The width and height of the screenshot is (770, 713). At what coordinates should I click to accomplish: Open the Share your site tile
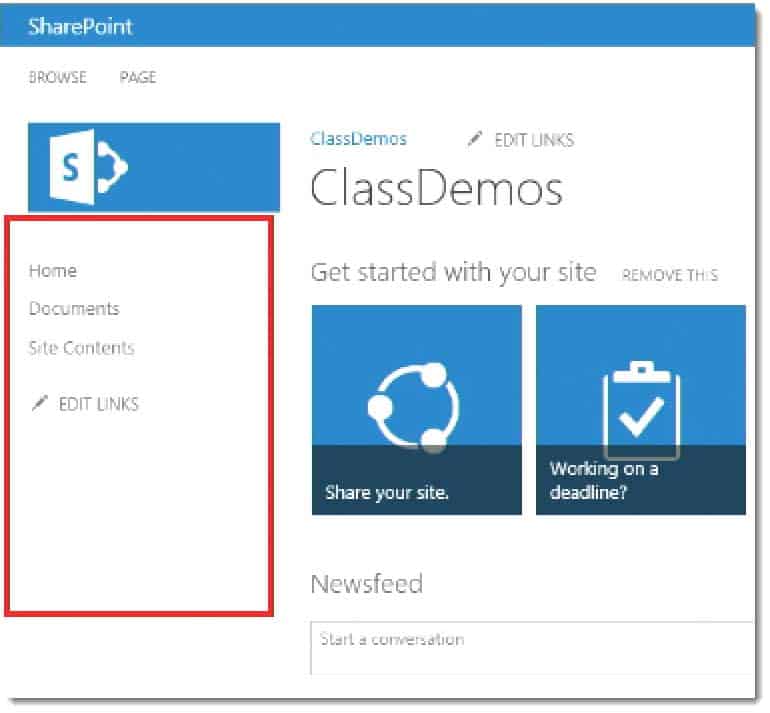tap(416, 410)
